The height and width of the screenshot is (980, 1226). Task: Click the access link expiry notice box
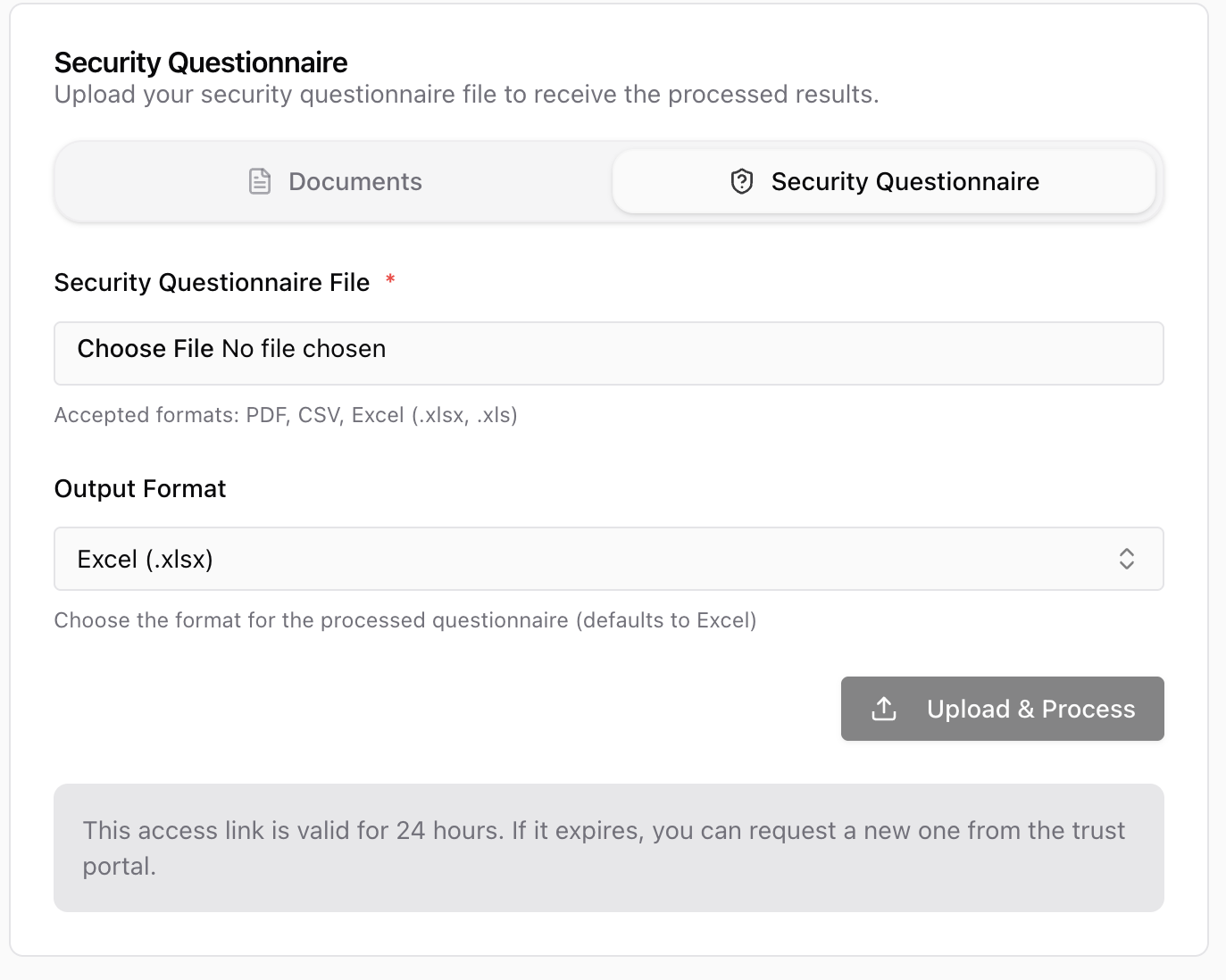pos(609,847)
